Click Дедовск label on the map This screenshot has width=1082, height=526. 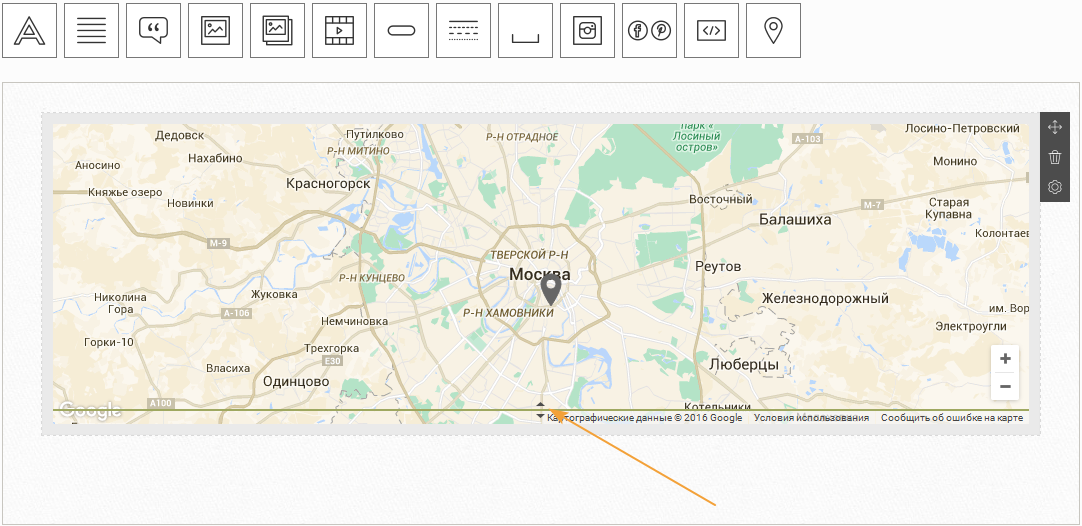[179, 135]
